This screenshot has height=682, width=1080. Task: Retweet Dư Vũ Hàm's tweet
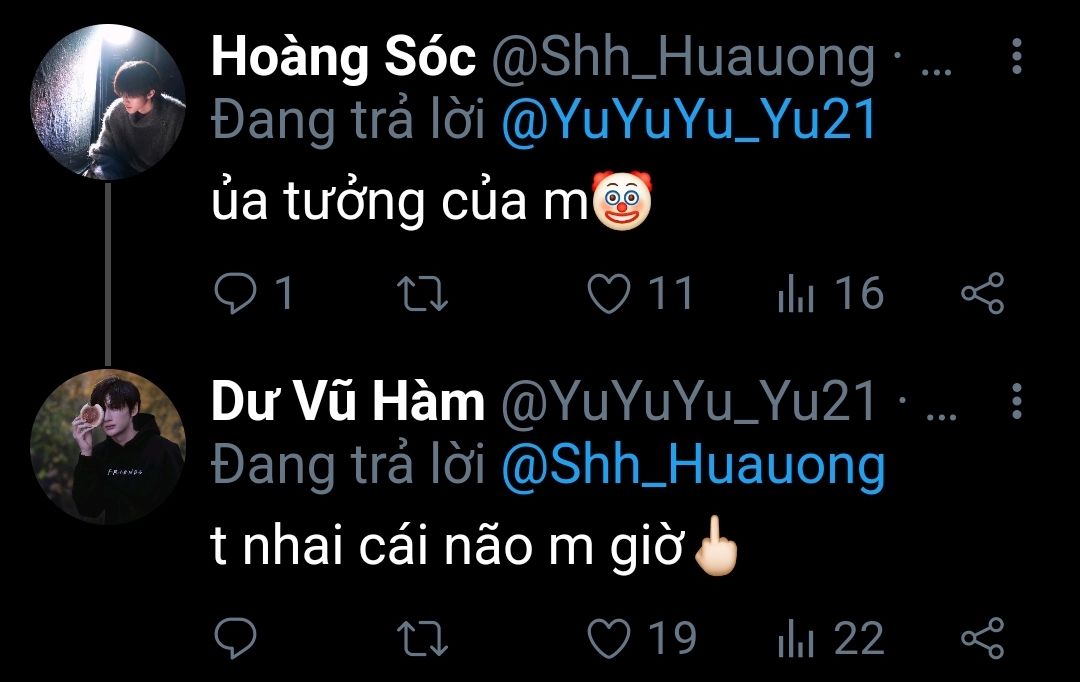pos(423,638)
